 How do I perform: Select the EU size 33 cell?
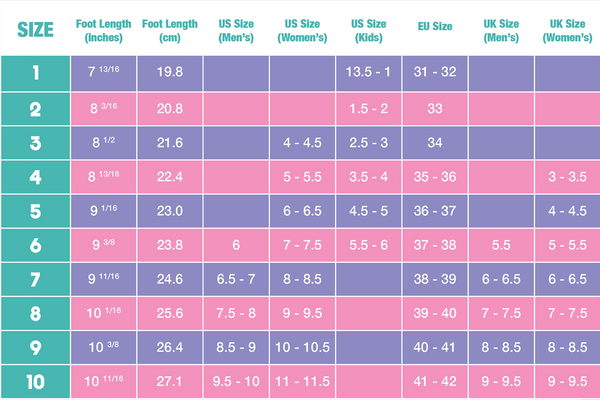click(x=434, y=107)
